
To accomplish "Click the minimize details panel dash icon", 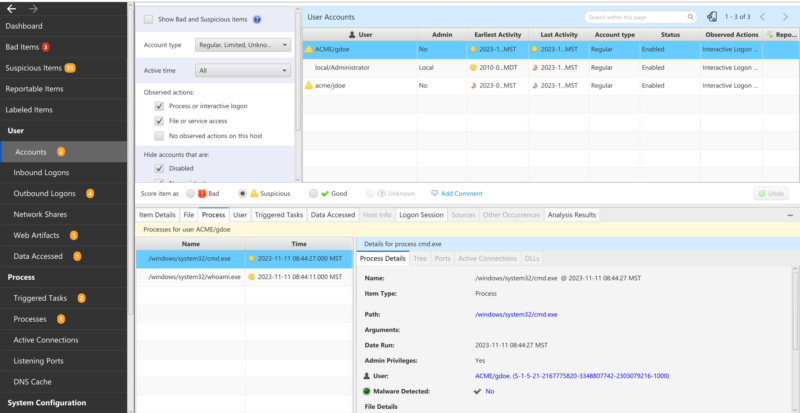I will (x=790, y=215).
